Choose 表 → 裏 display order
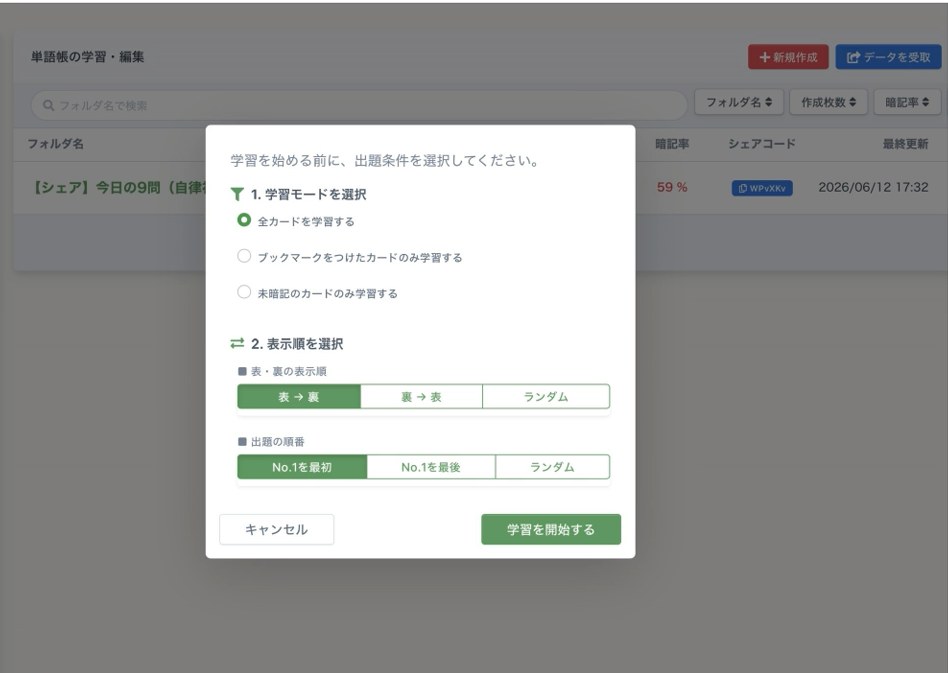Screen dimensions: 948x673 click(299, 397)
